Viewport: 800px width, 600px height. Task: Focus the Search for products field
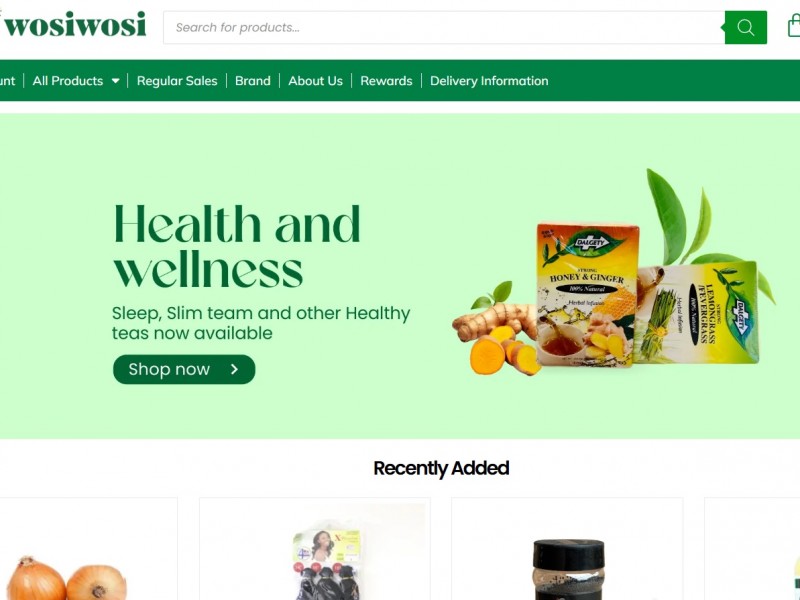(444, 28)
